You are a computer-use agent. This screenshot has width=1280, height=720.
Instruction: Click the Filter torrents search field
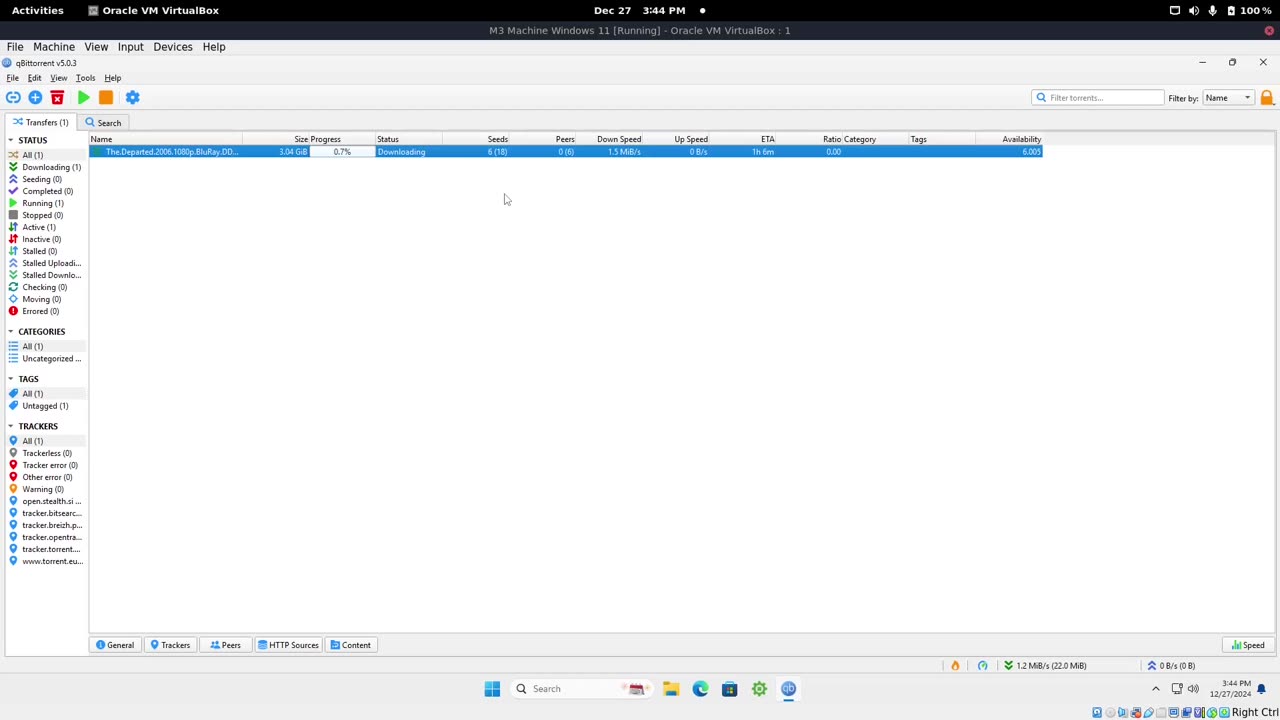[x=1098, y=98]
